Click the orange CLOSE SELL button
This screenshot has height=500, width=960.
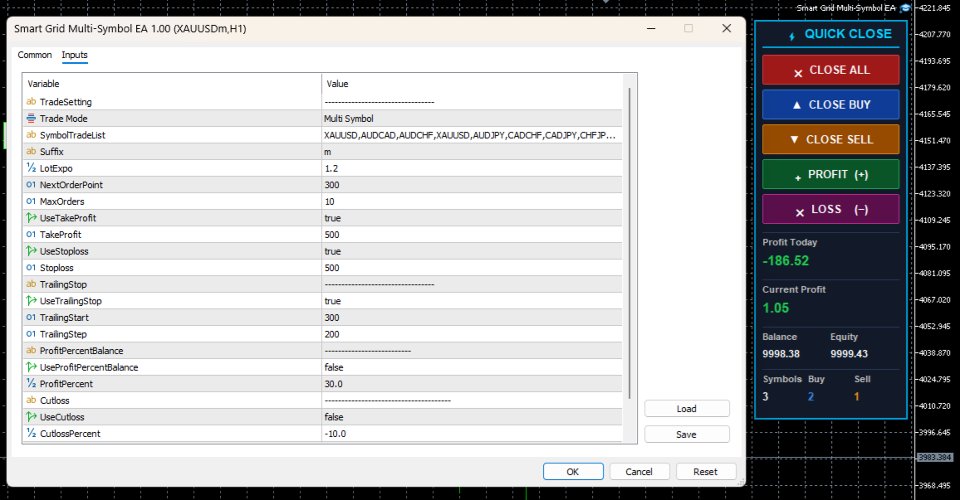point(831,140)
